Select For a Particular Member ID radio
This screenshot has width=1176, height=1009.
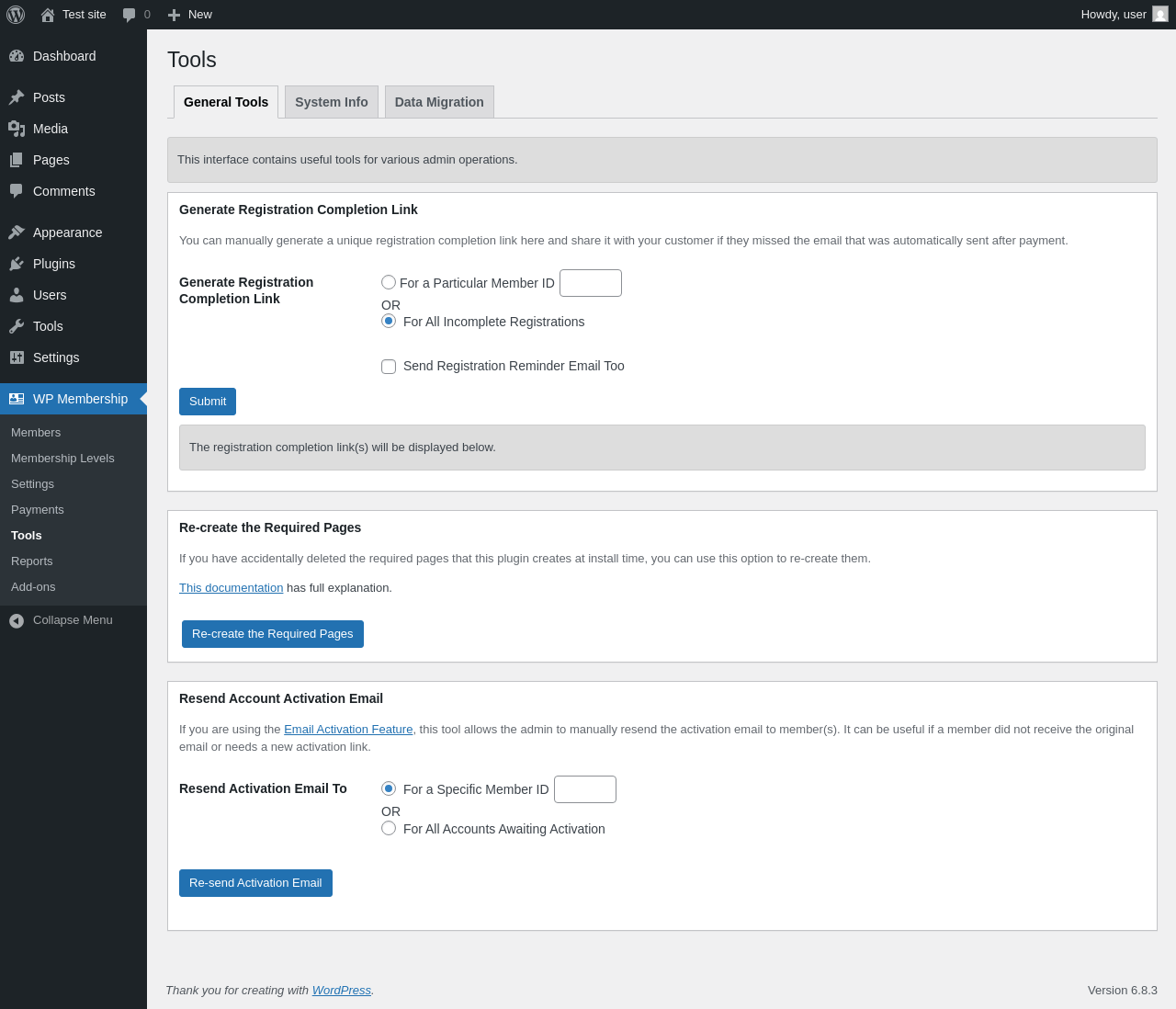[x=389, y=282]
